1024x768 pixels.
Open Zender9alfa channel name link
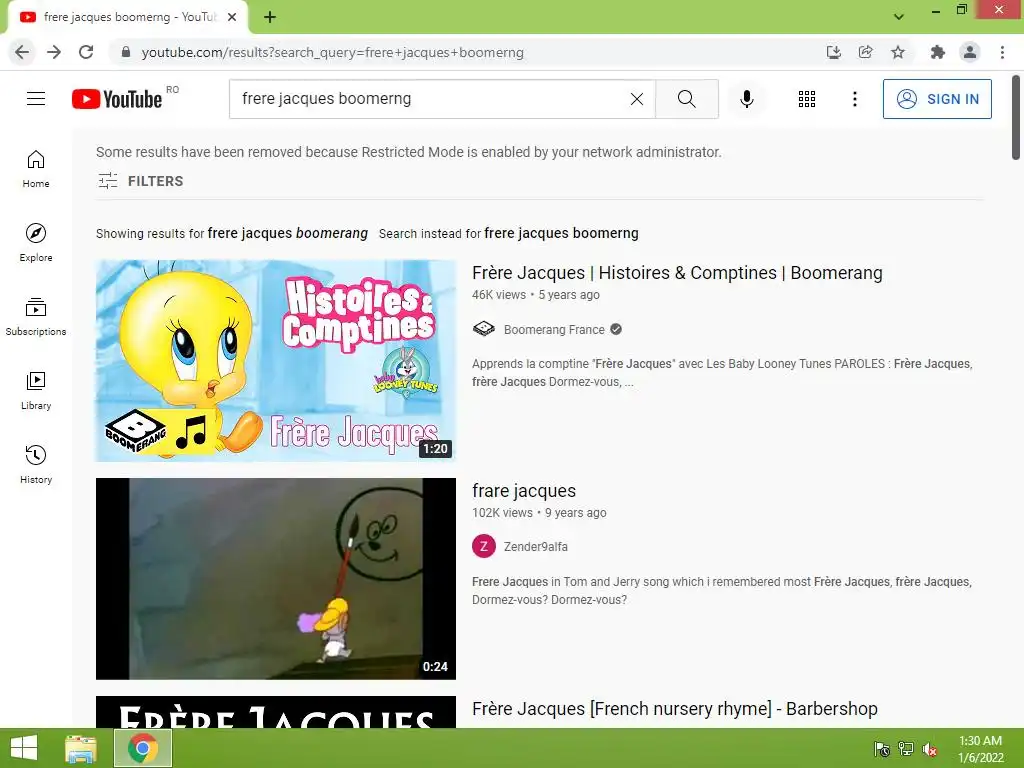pyautogui.click(x=536, y=547)
